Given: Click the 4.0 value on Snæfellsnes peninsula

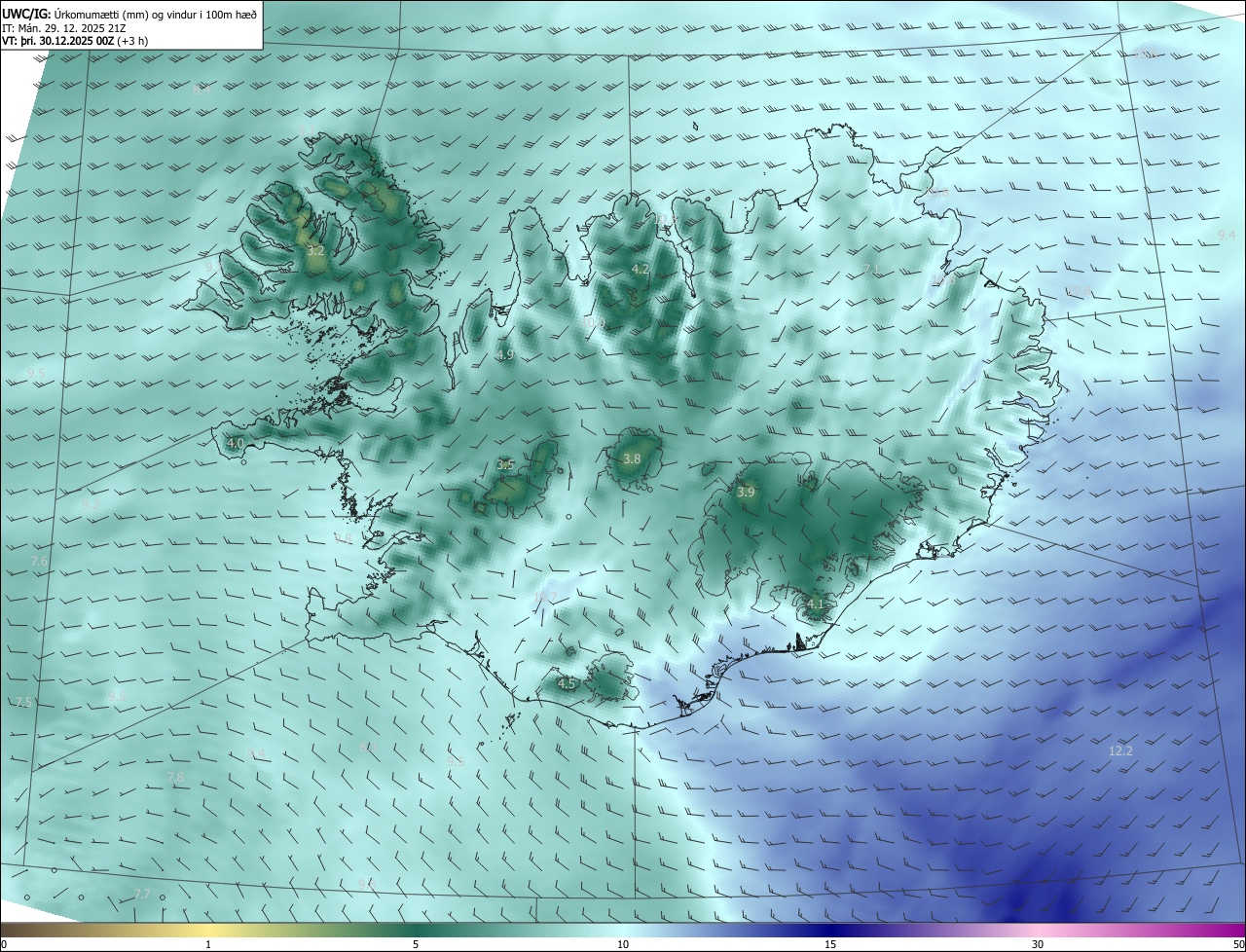Looking at the screenshot, I should [x=235, y=444].
